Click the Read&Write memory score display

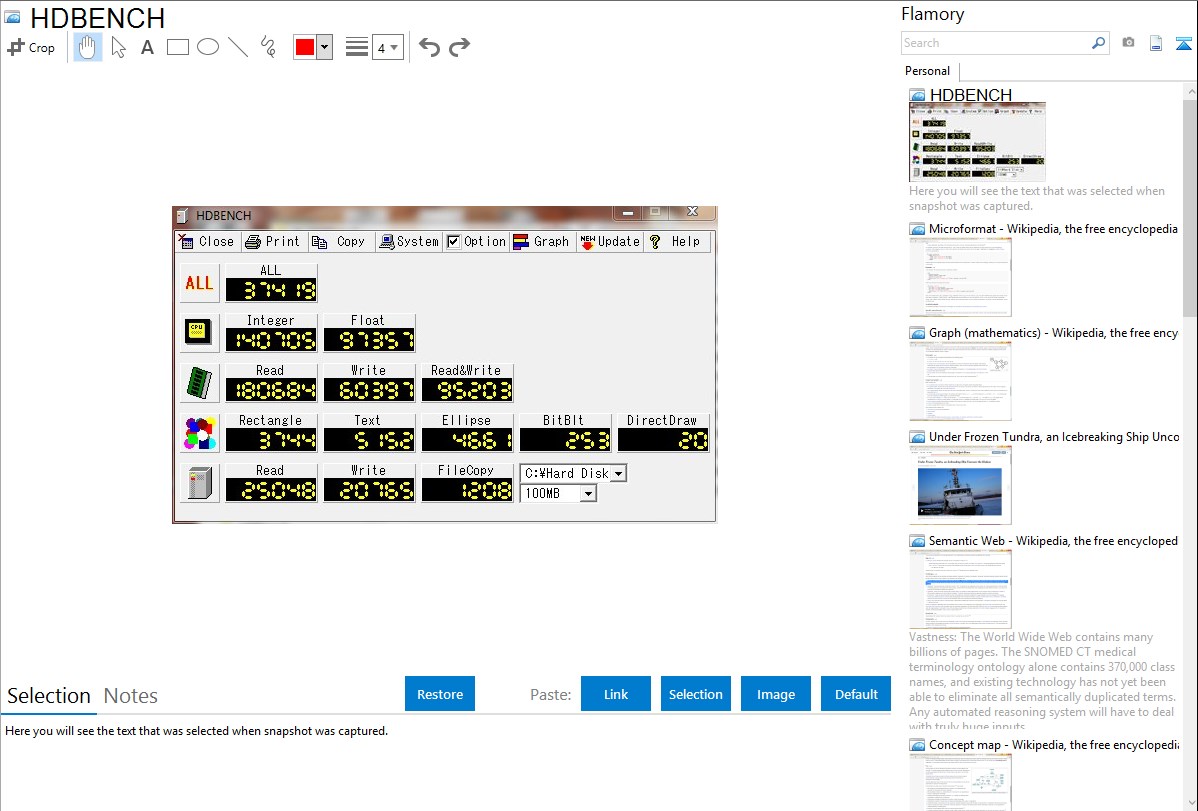(x=467, y=390)
